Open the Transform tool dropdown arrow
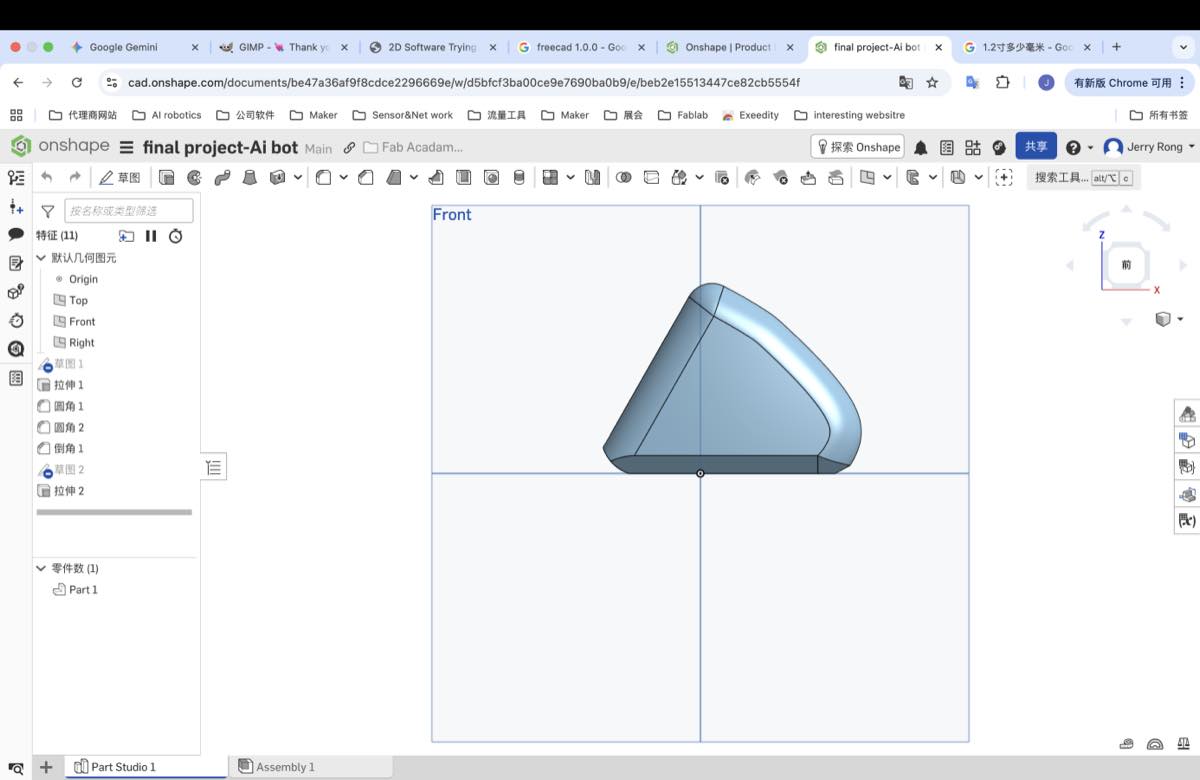 click(699, 177)
